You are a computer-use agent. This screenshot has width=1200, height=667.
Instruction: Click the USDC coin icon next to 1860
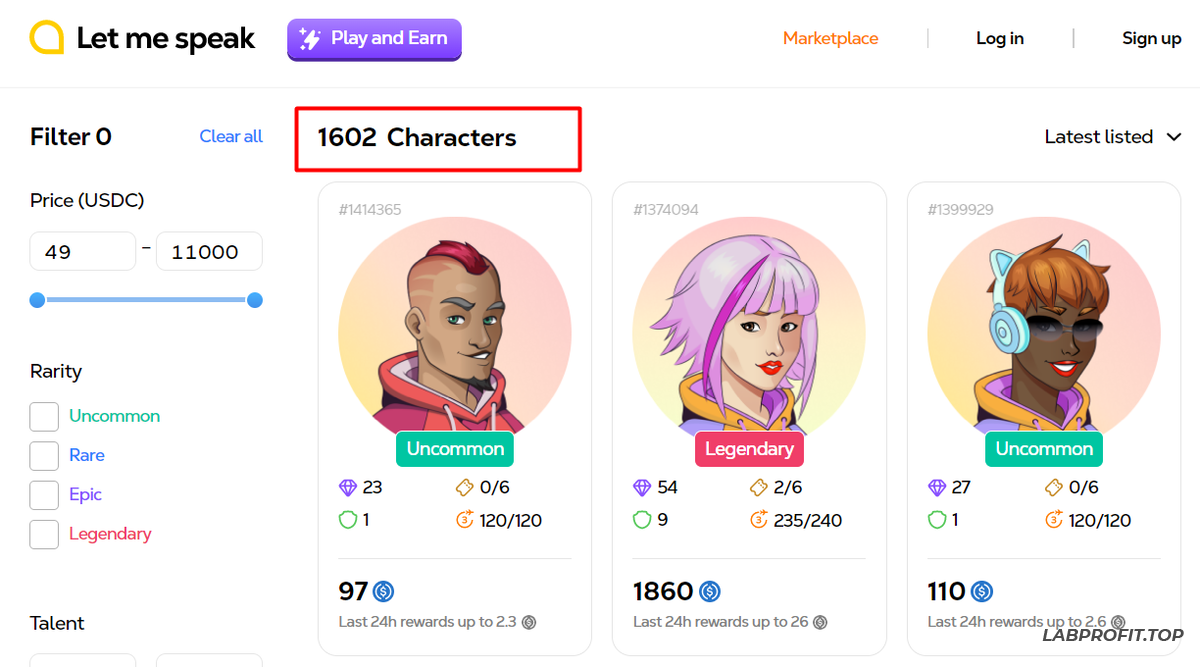[x=710, y=592]
